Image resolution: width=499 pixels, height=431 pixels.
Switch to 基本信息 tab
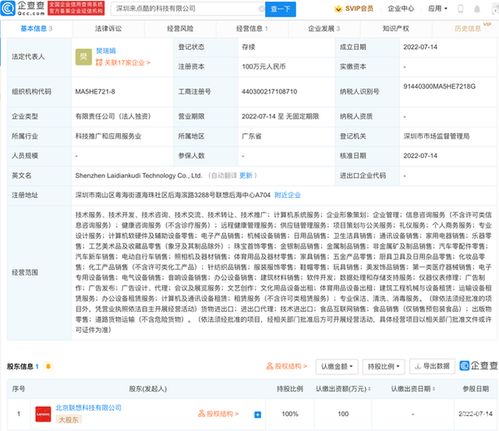36,29
